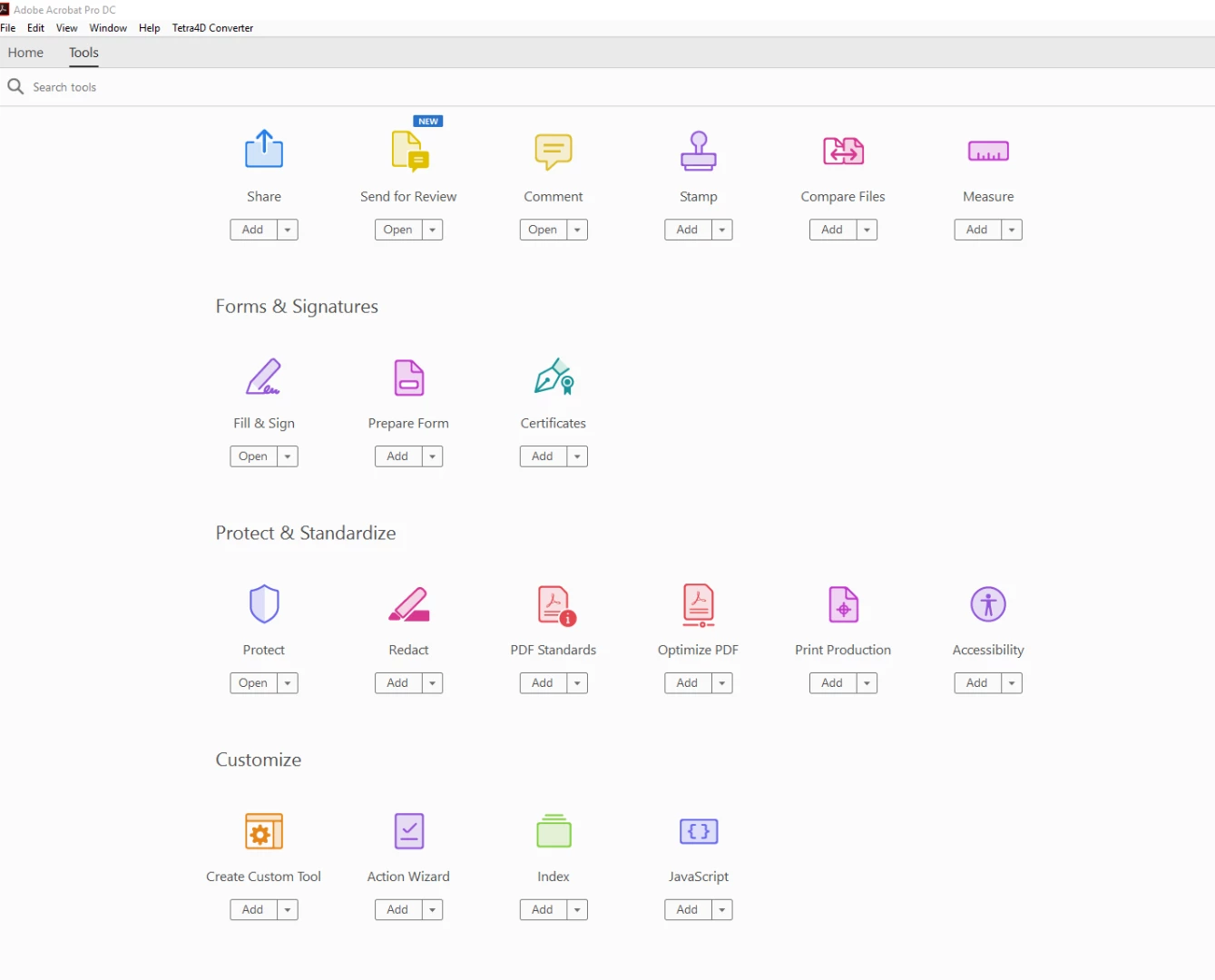Viewport: 1215px width, 980px height.
Task: Open the Comment button dropdown arrow
Action: click(577, 230)
